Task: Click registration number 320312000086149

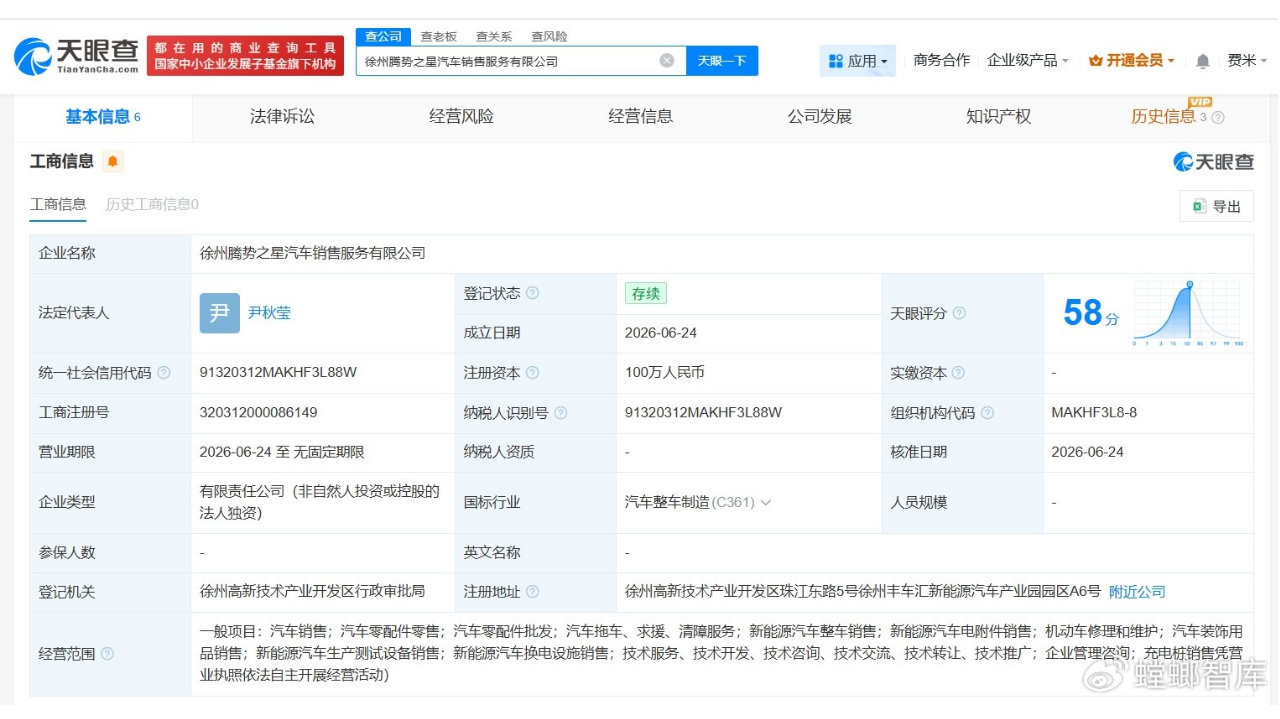Action: click(258, 412)
